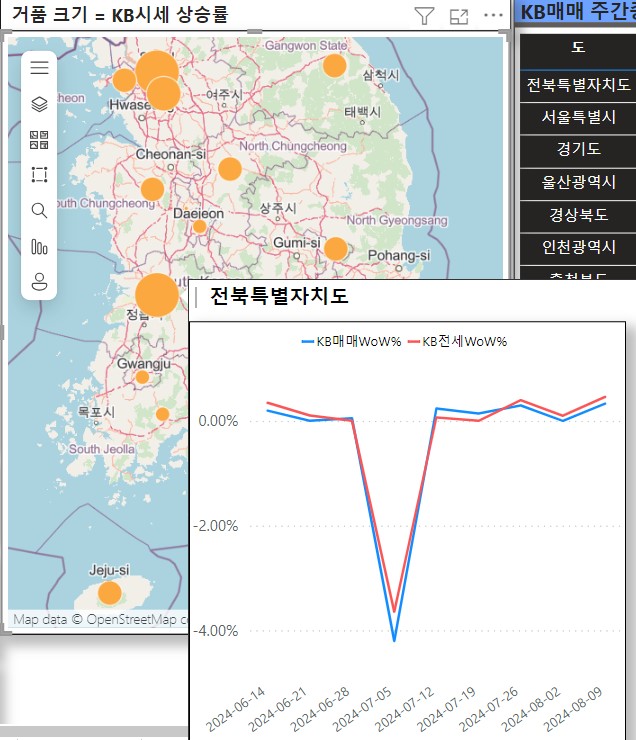Click the 0.00% y-axis label

218,421
